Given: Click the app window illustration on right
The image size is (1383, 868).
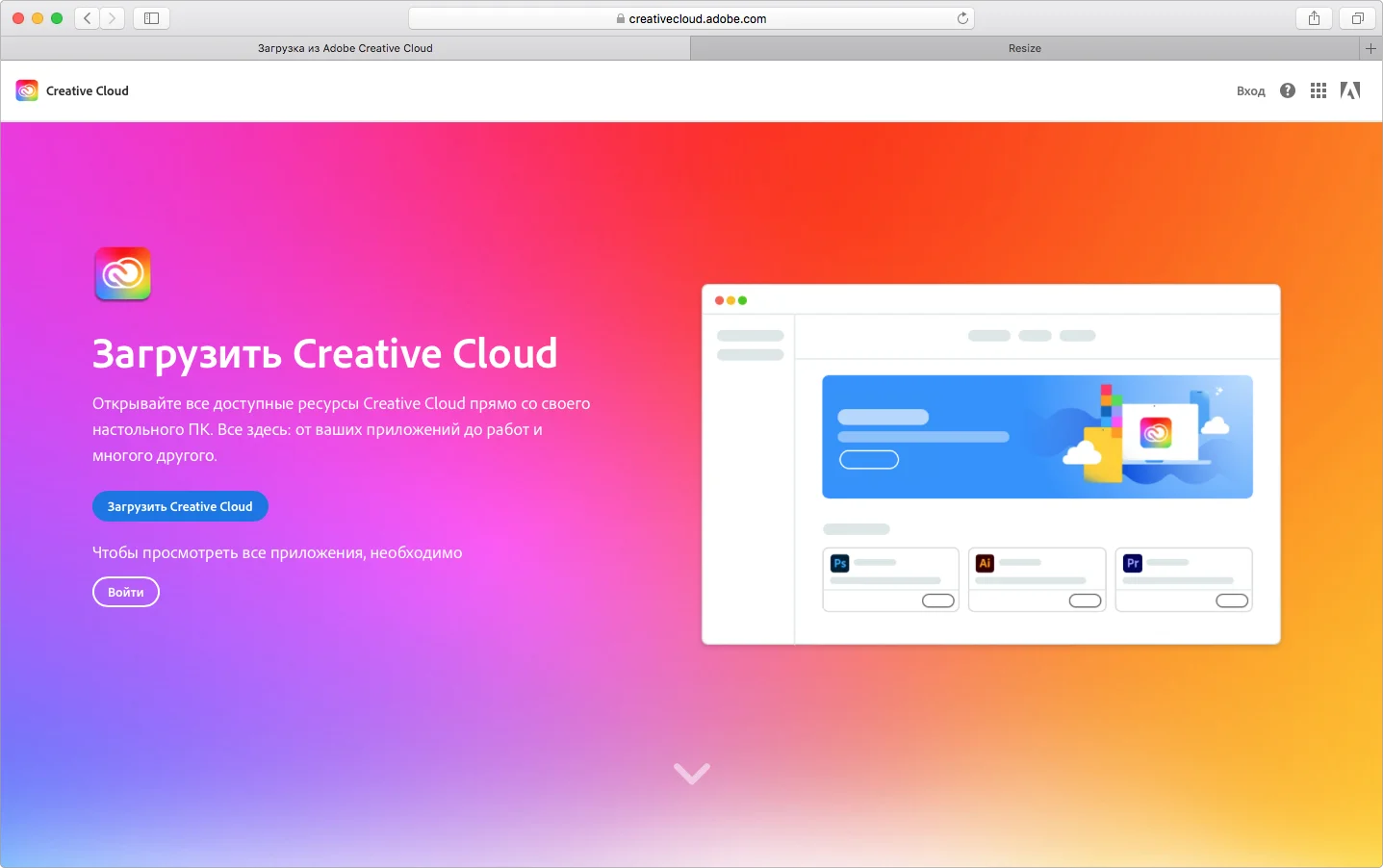Looking at the screenshot, I should click(x=991, y=464).
